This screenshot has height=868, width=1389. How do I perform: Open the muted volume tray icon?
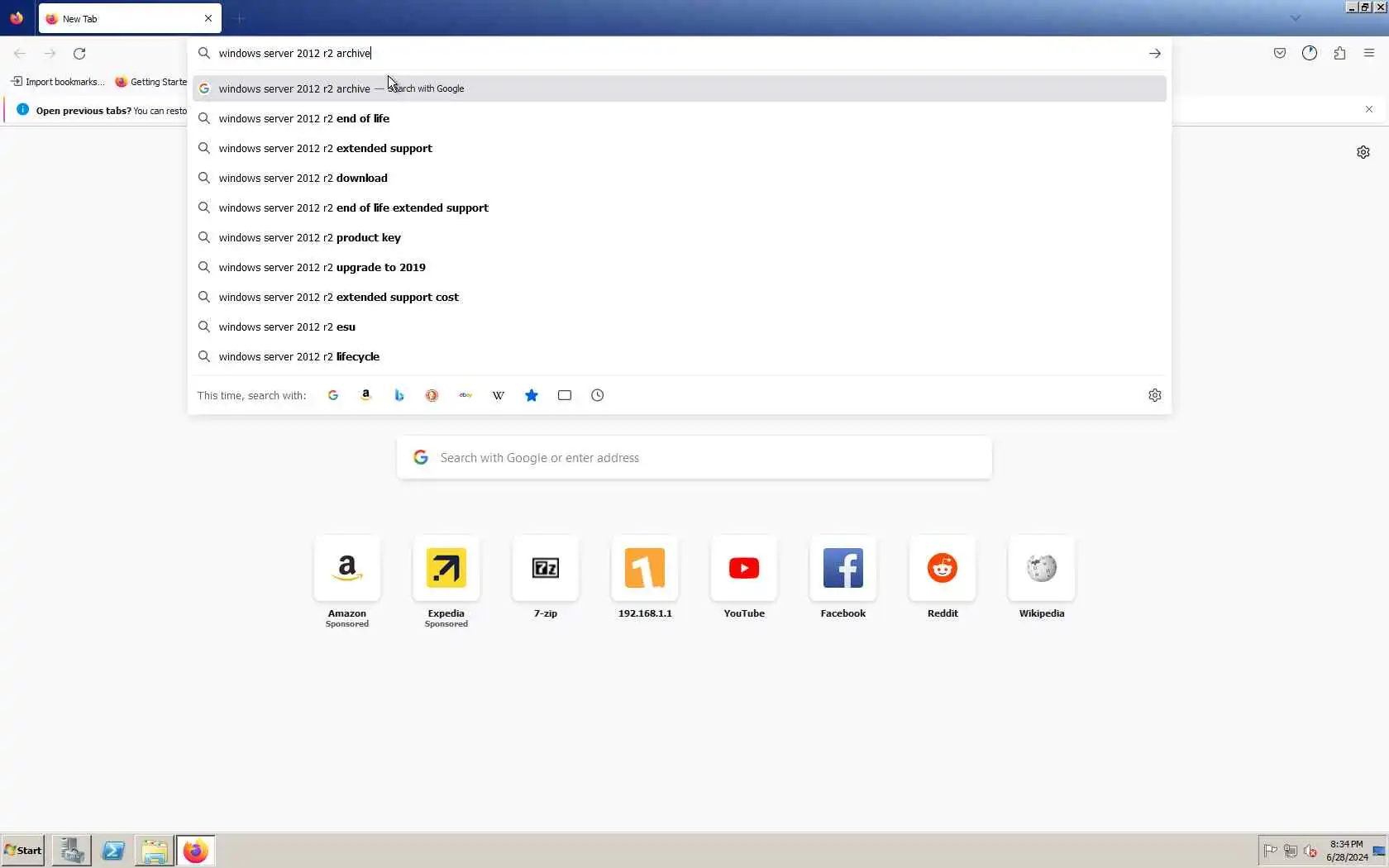point(1310,851)
